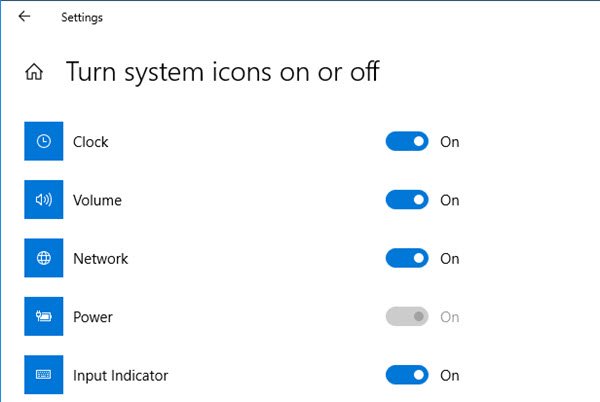The width and height of the screenshot is (600, 402).
Task: Click the greyed-out Power toggle
Action: pos(407,317)
